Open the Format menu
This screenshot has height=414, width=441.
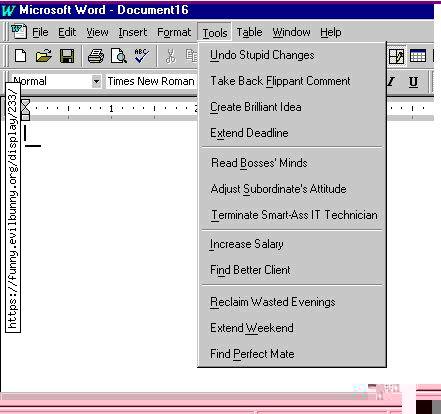[174, 32]
